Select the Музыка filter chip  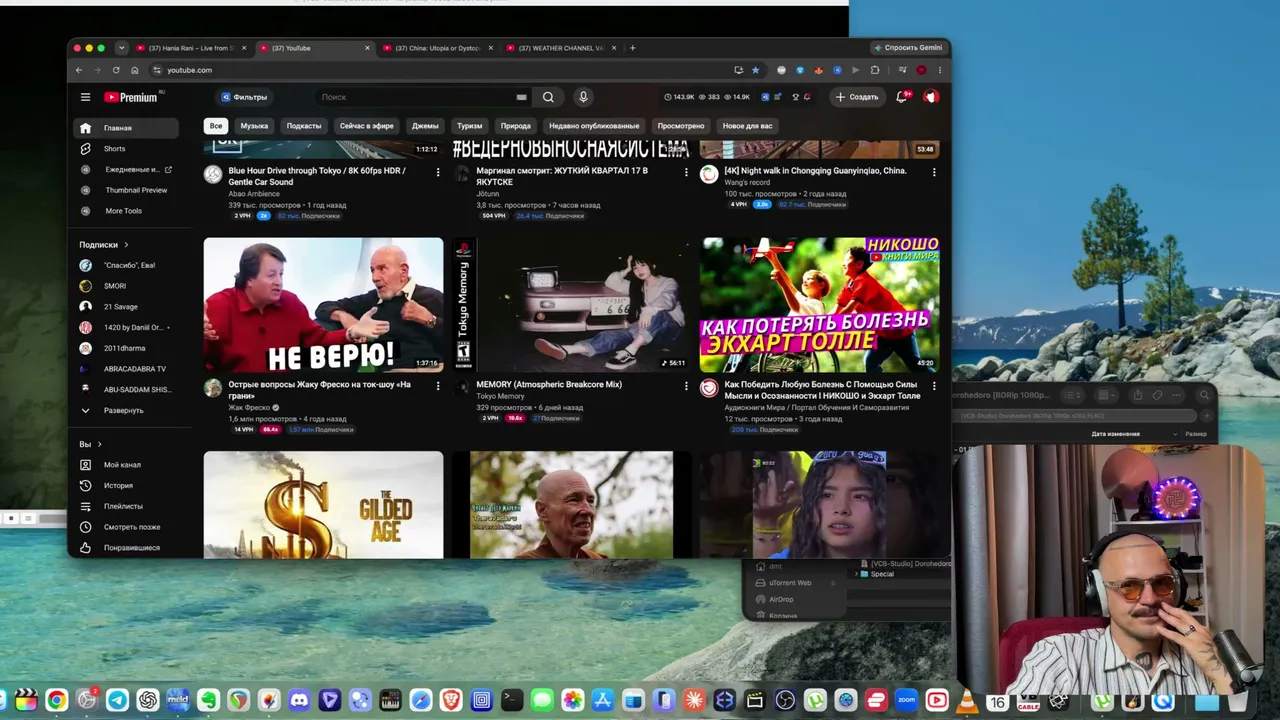[254, 126]
